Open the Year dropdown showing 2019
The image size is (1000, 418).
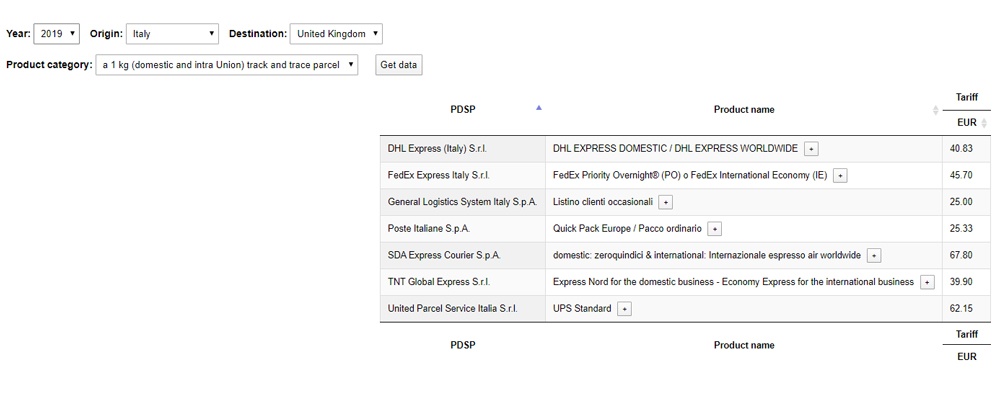57,34
